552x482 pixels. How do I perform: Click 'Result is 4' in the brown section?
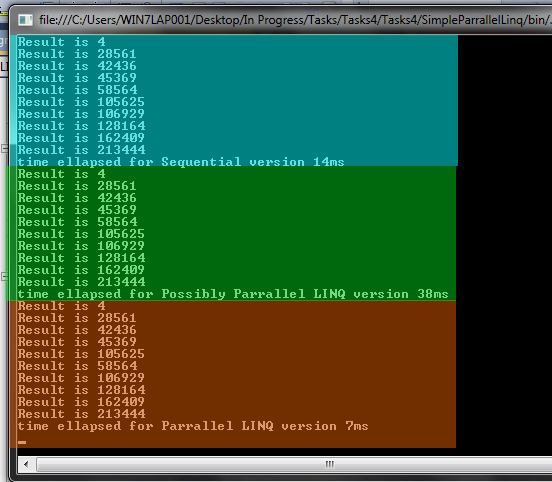click(62, 306)
